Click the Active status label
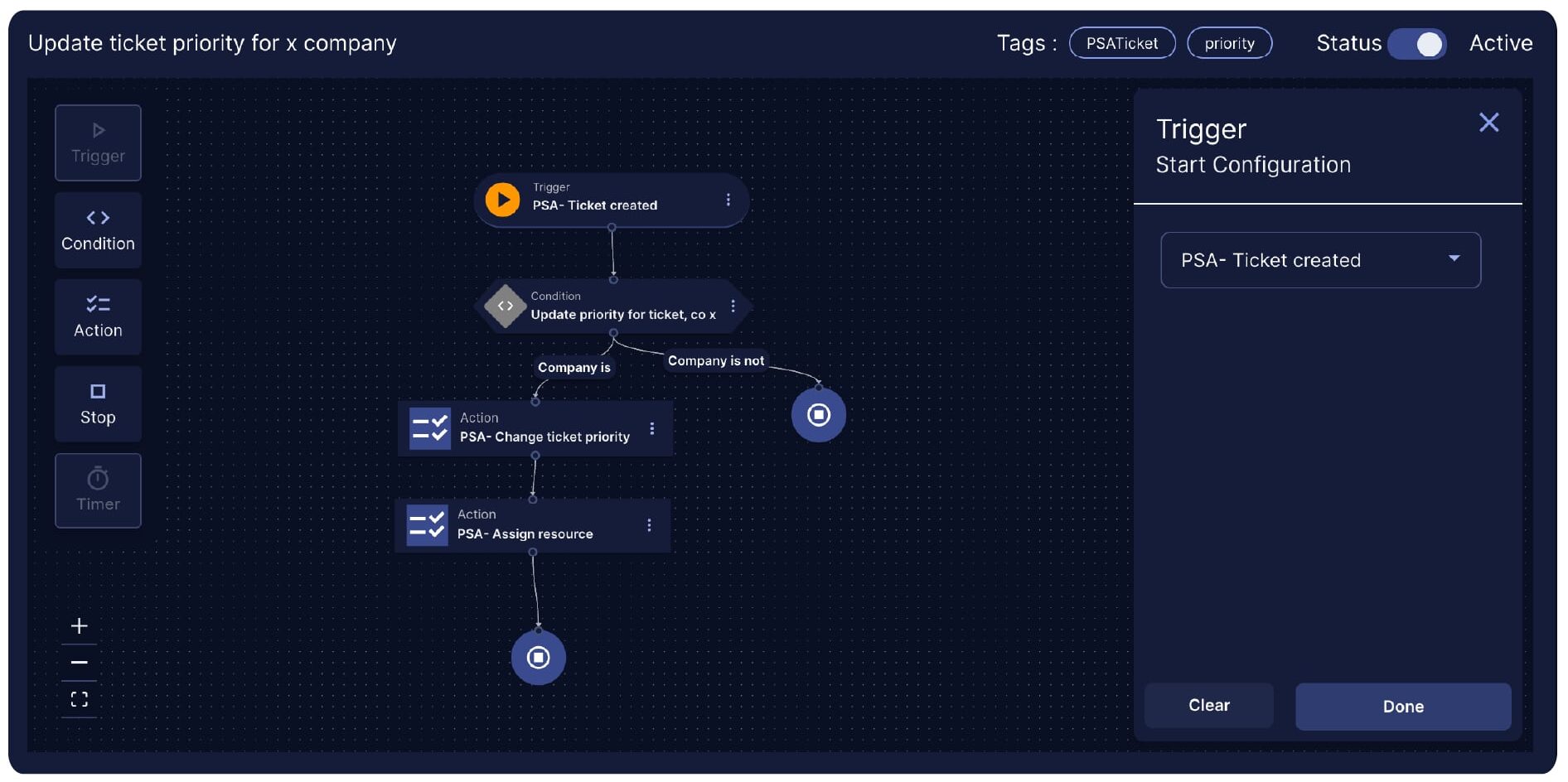 [1501, 43]
